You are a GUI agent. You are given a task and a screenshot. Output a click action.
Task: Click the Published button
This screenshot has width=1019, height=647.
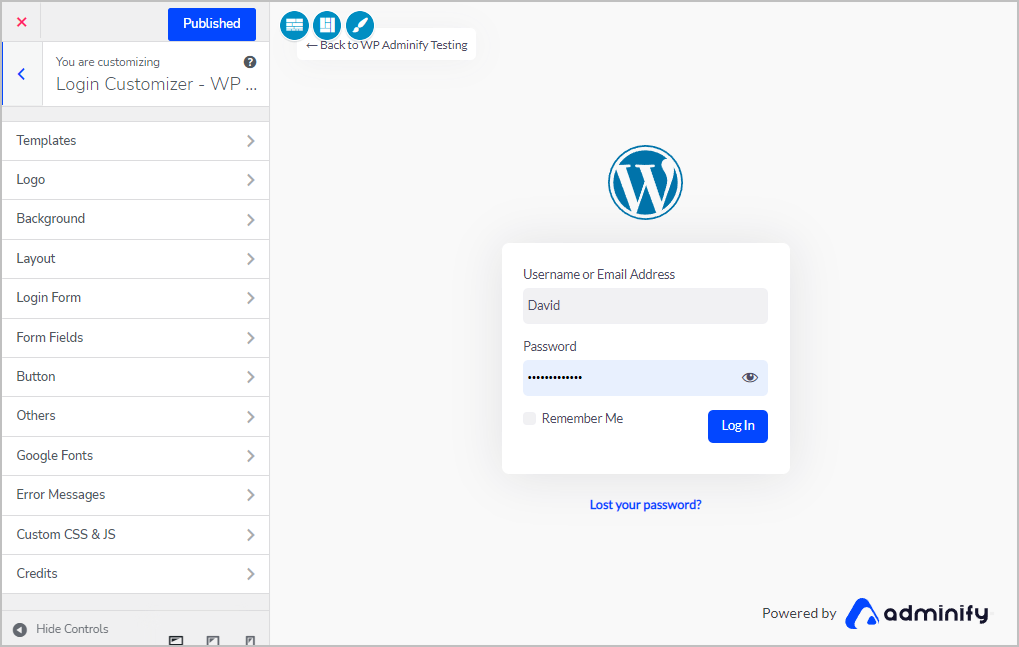pyautogui.click(x=212, y=24)
